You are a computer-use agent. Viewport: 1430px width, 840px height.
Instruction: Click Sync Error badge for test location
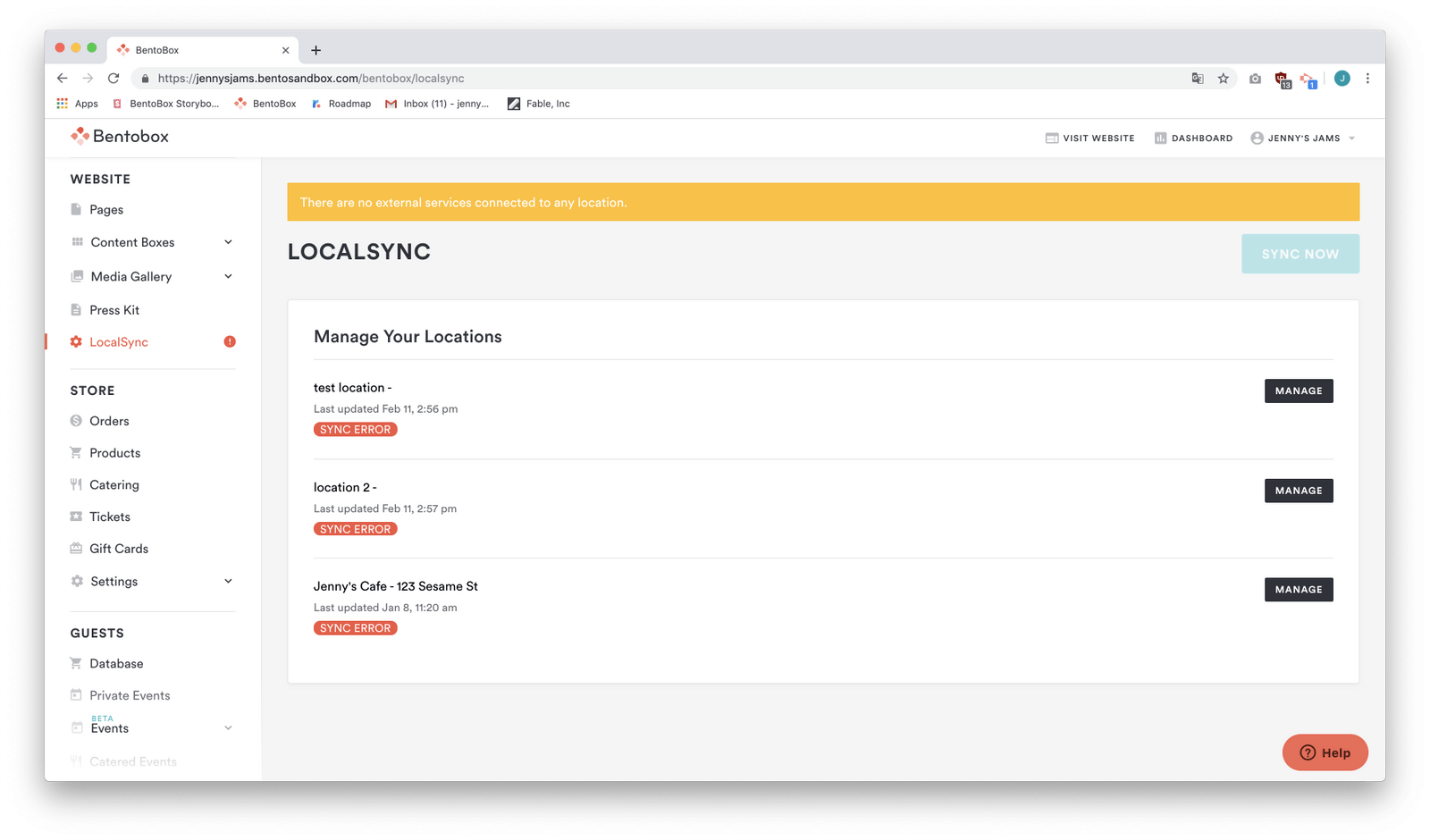[x=356, y=430]
